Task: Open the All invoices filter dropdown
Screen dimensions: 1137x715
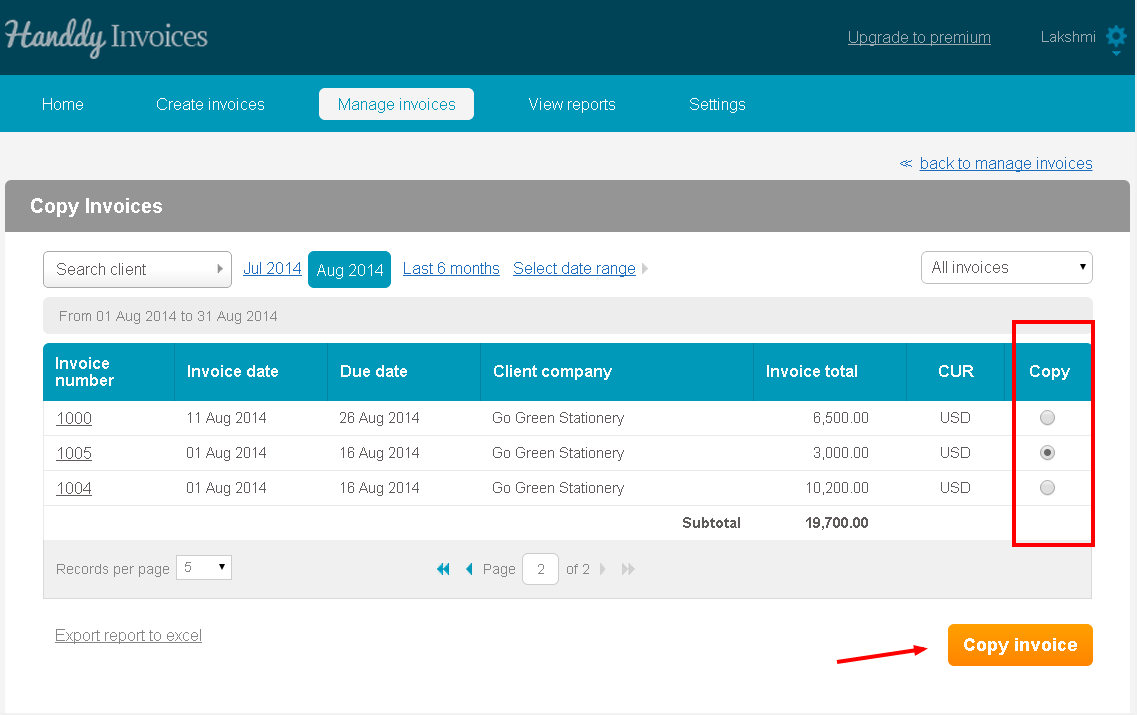Action: click(x=1006, y=268)
